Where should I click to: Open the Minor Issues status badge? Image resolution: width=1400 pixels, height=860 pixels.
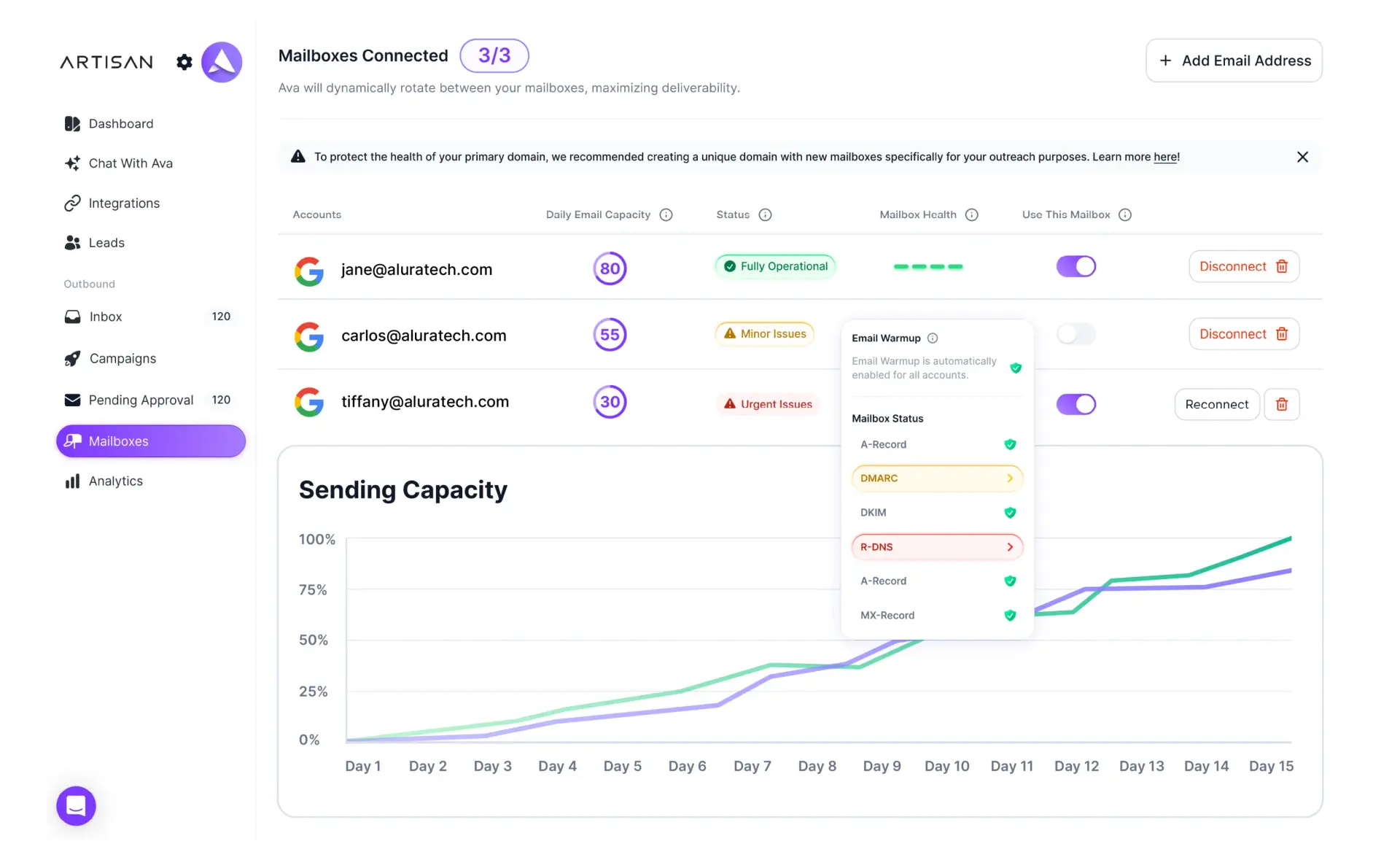(x=764, y=334)
